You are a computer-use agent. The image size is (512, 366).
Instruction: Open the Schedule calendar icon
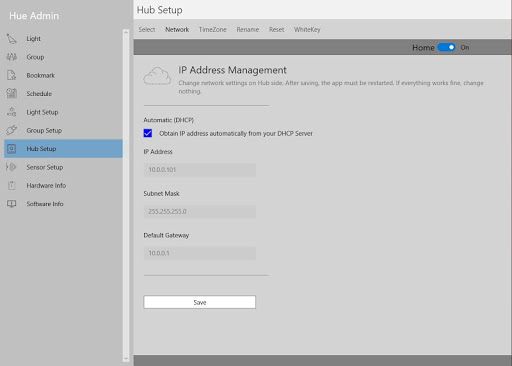(x=11, y=93)
